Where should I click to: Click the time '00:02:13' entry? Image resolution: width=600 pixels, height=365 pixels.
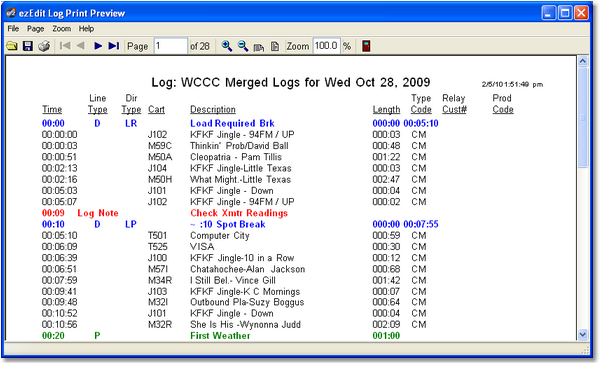coord(59,168)
